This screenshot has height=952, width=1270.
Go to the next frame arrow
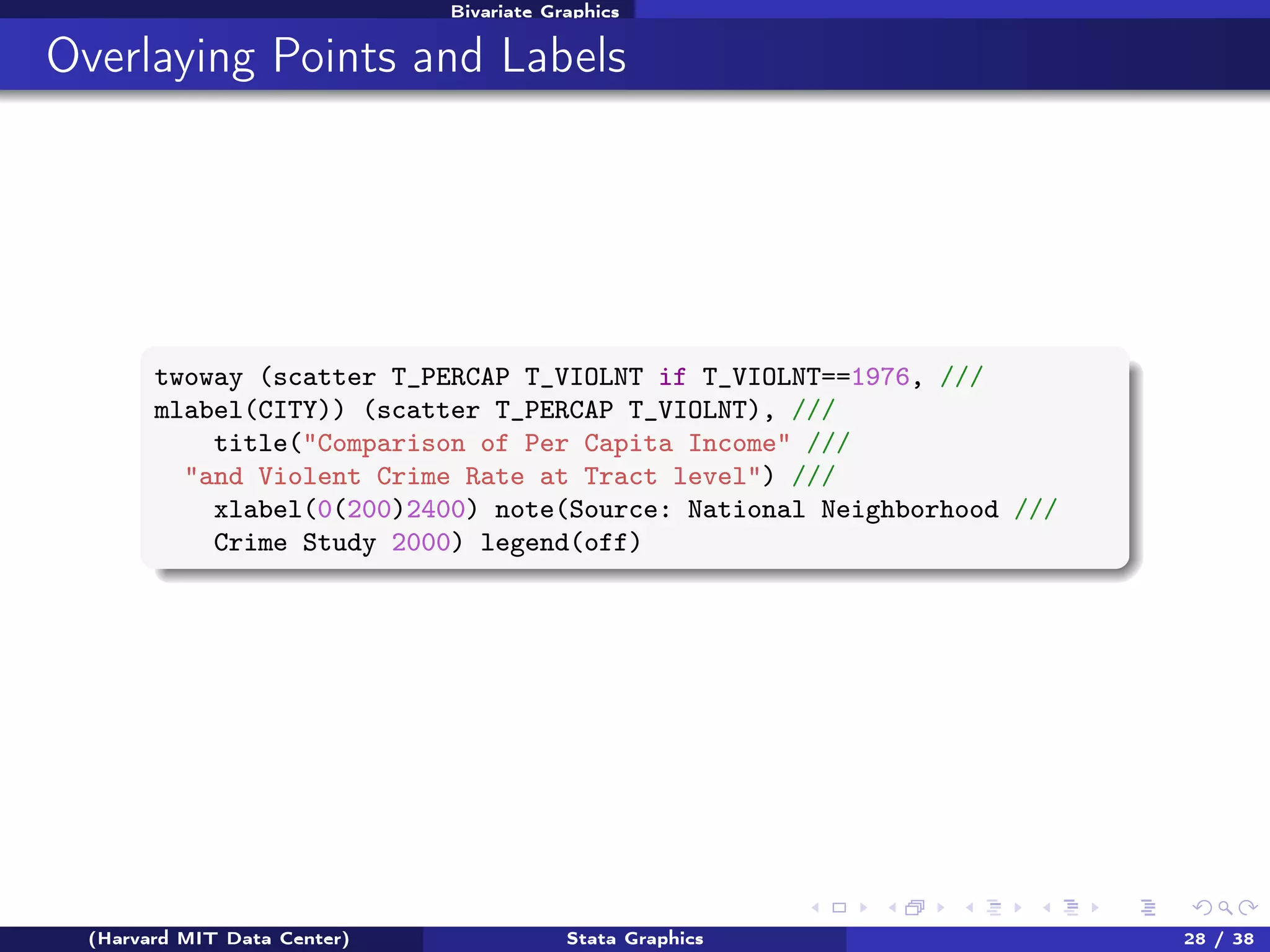click(x=941, y=908)
